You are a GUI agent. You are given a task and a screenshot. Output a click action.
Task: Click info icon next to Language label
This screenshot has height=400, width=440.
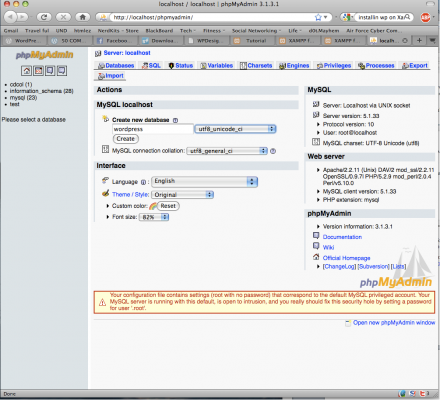pos(143,182)
